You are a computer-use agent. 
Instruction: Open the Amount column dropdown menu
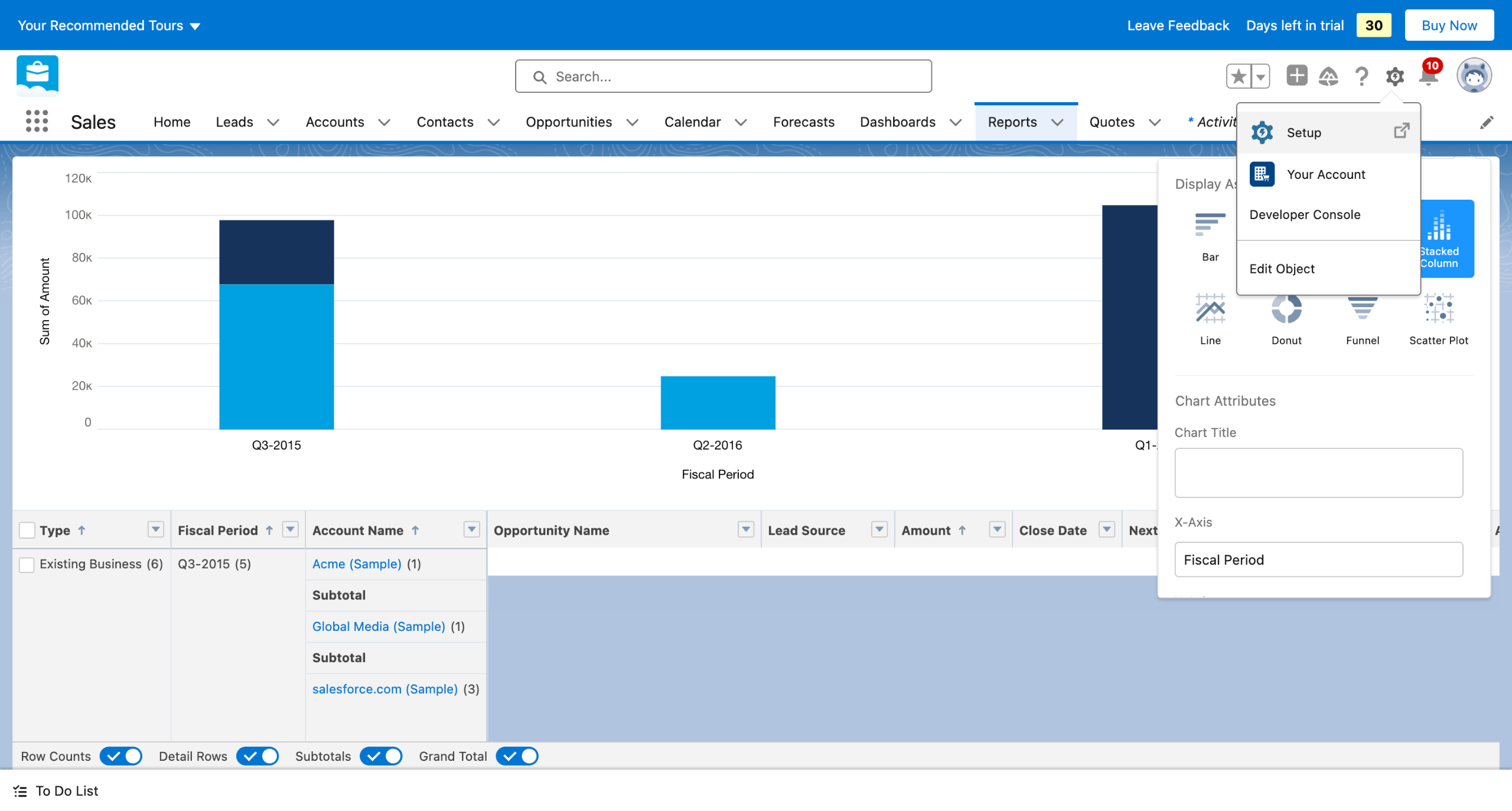997,529
